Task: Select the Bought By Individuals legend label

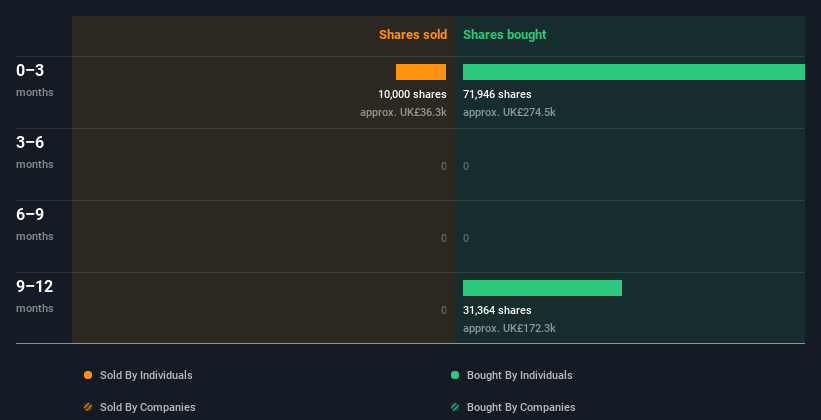Action: click(x=519, y=375)
